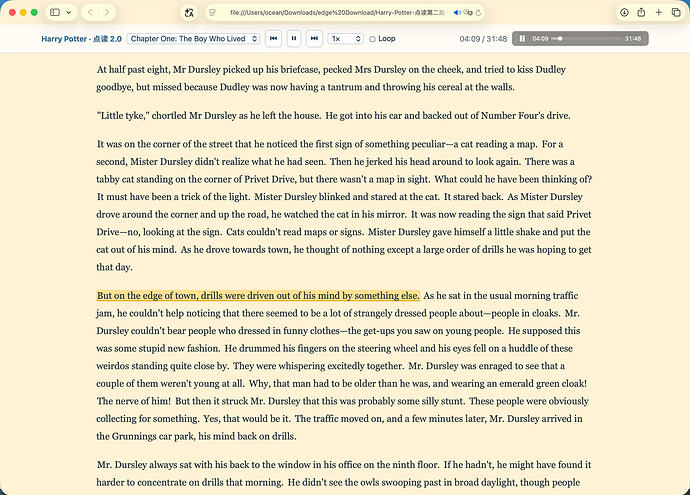Enable the Loop checkbox

372,39
